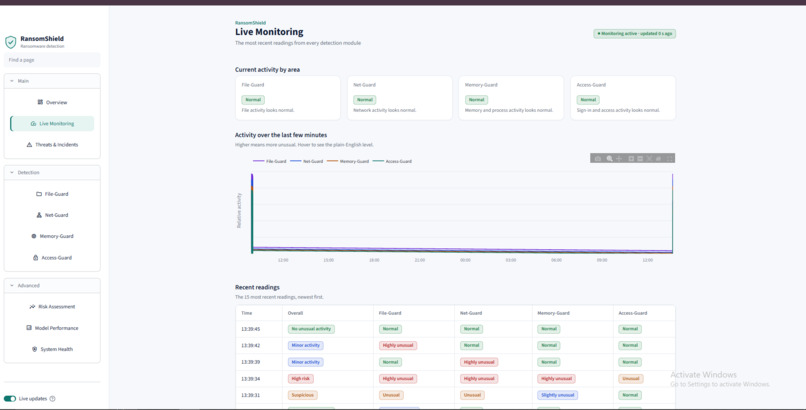Click the Risk Assessment trend icon
This screenshot has width=806, height=410.
point(32,307)
